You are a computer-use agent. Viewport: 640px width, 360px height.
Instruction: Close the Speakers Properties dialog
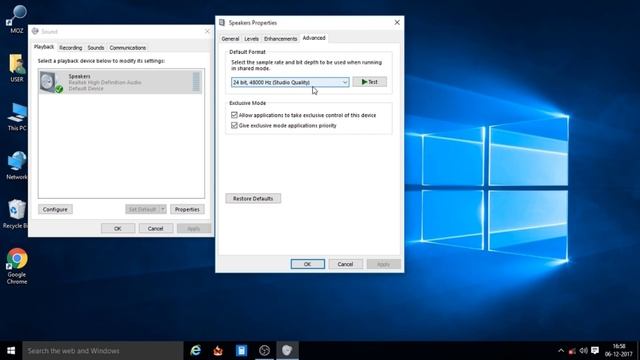(397, 22)
